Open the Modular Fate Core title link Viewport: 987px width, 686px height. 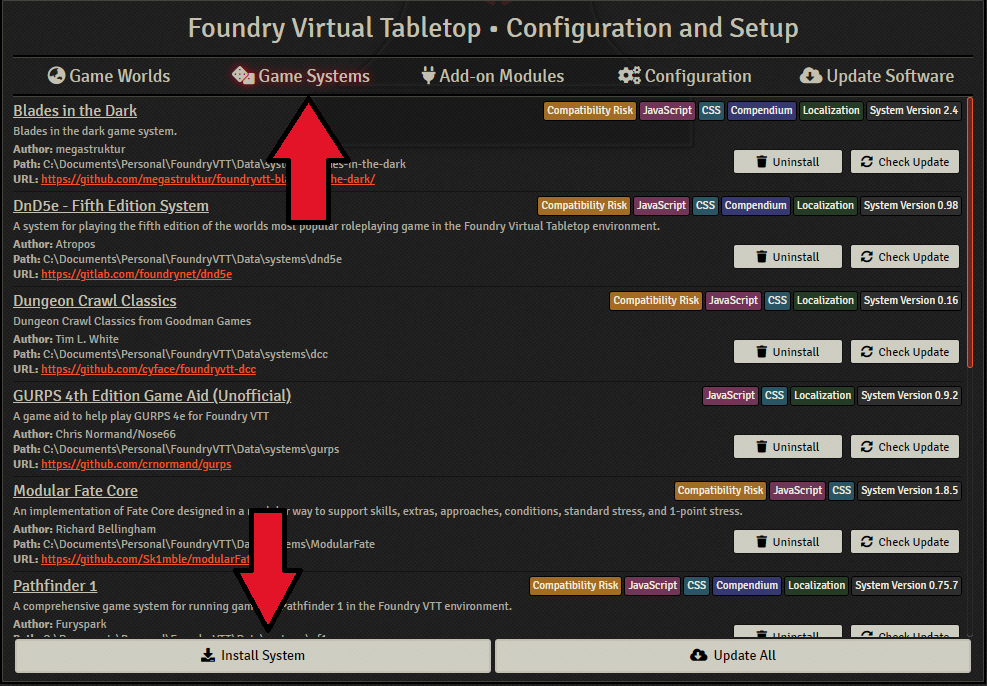click(x=75, y=491)
